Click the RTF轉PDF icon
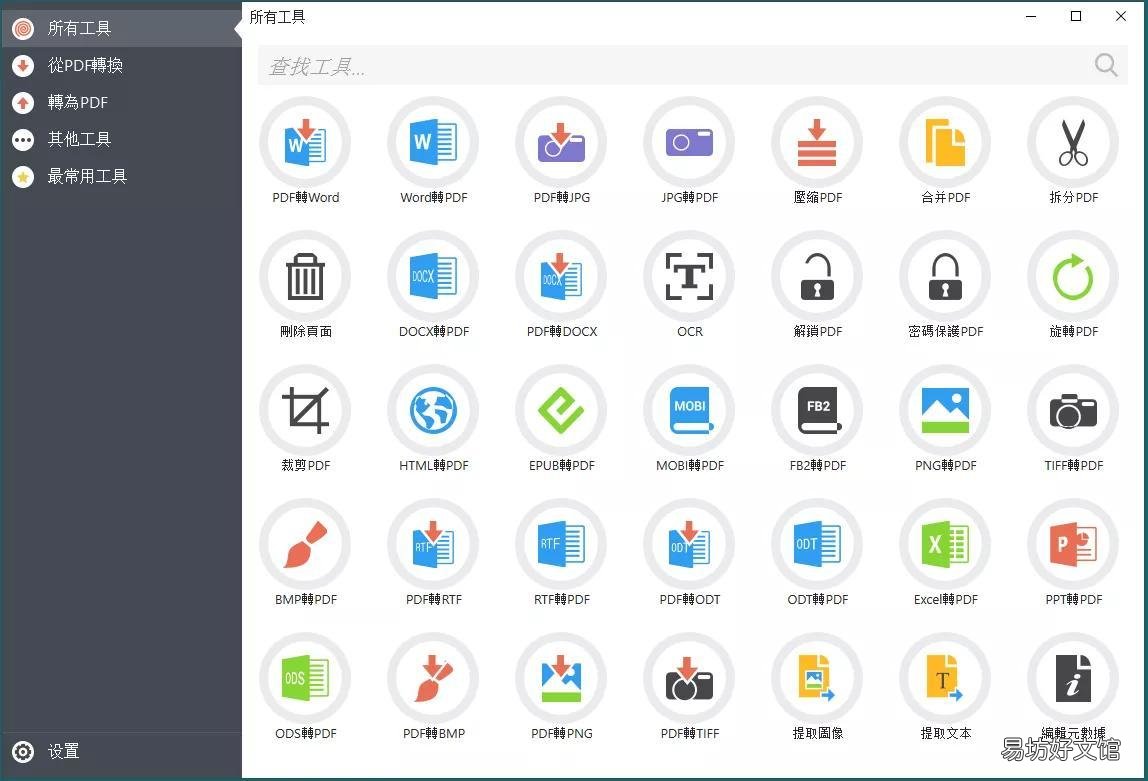 (562, 545)
